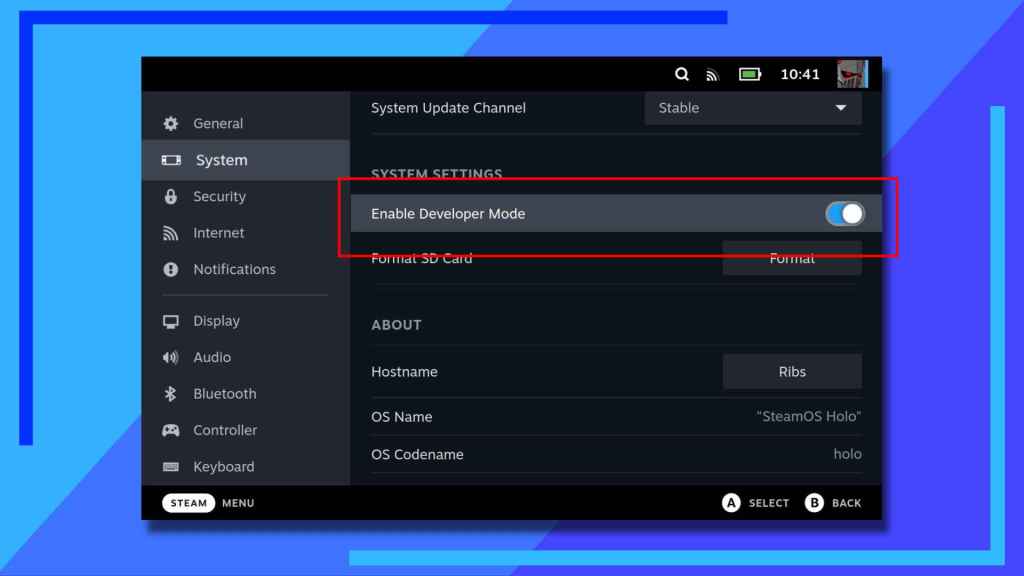
Task: Click the B Back button hint
Action: click(x=833, y=503)
